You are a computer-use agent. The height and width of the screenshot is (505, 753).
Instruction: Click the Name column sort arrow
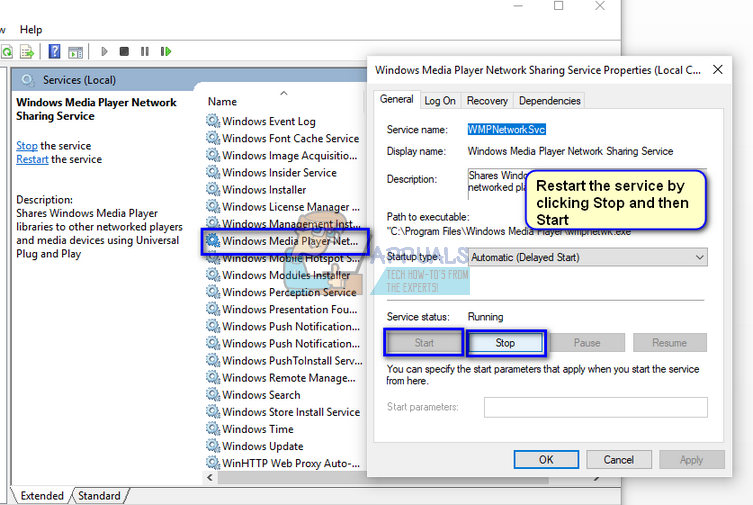click(284, 93)
